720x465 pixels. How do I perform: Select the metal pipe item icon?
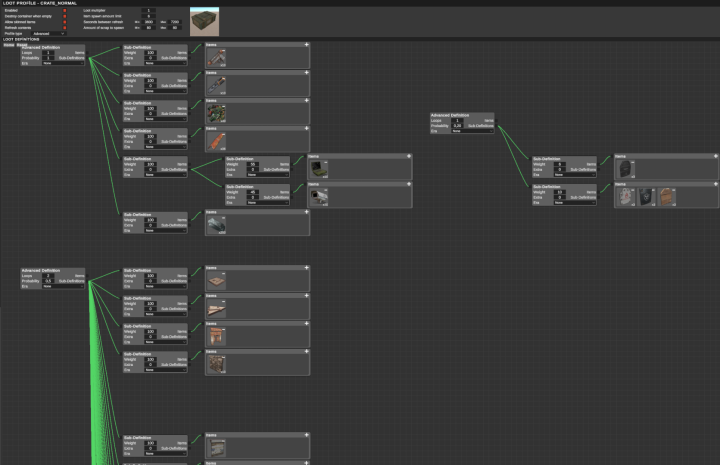tap(216, 225)
